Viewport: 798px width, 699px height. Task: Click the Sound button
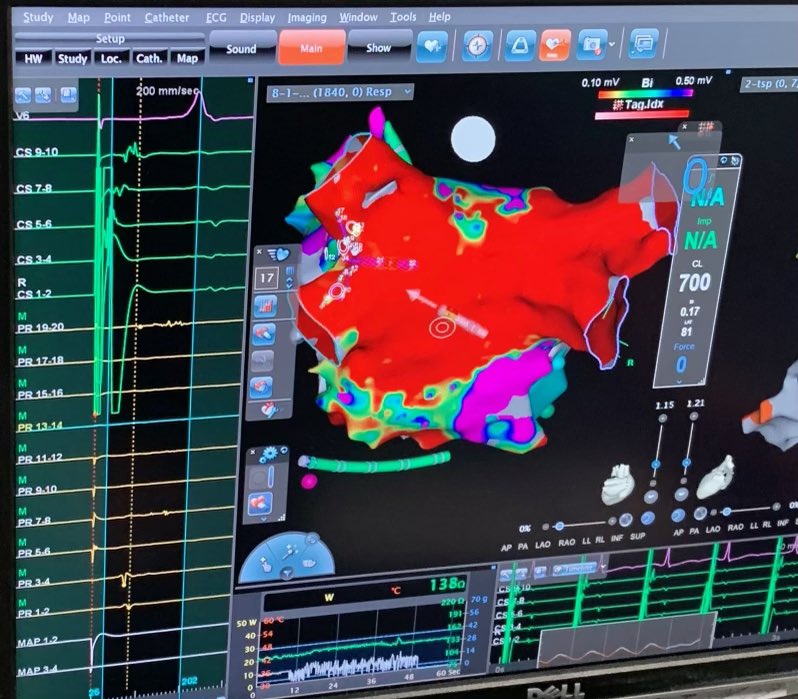(241, 48)
